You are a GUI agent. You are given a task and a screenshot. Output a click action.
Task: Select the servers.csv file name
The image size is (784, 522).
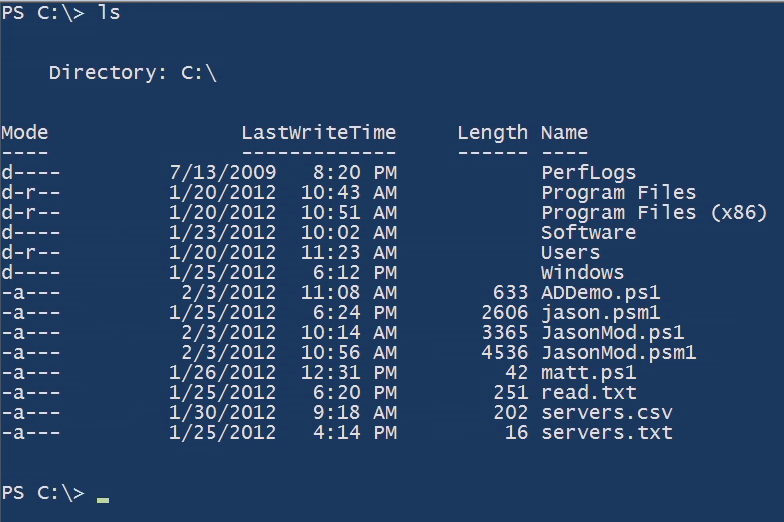click(606, 412)
